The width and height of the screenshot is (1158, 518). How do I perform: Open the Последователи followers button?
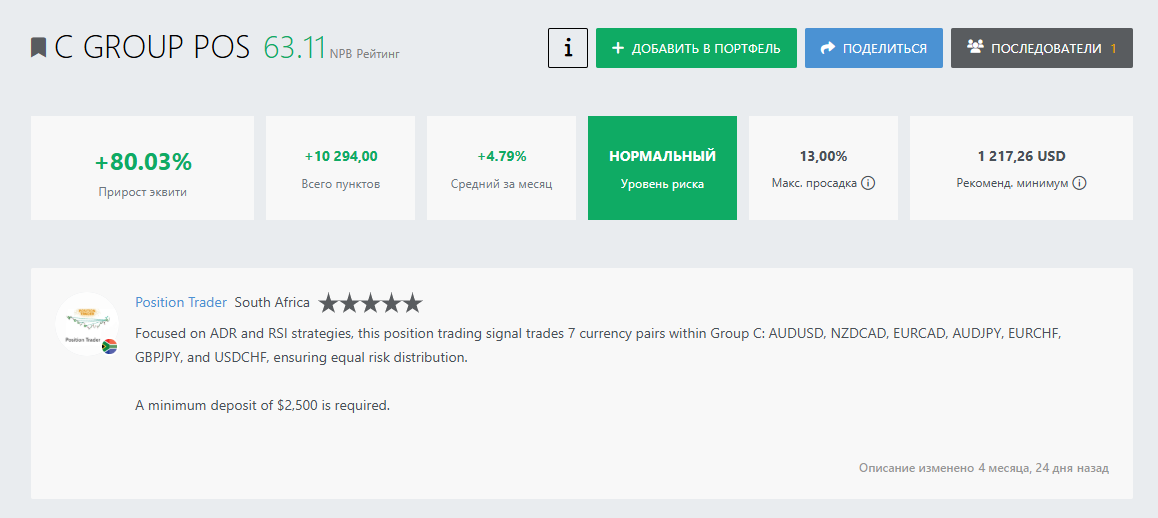(1041, 48)
